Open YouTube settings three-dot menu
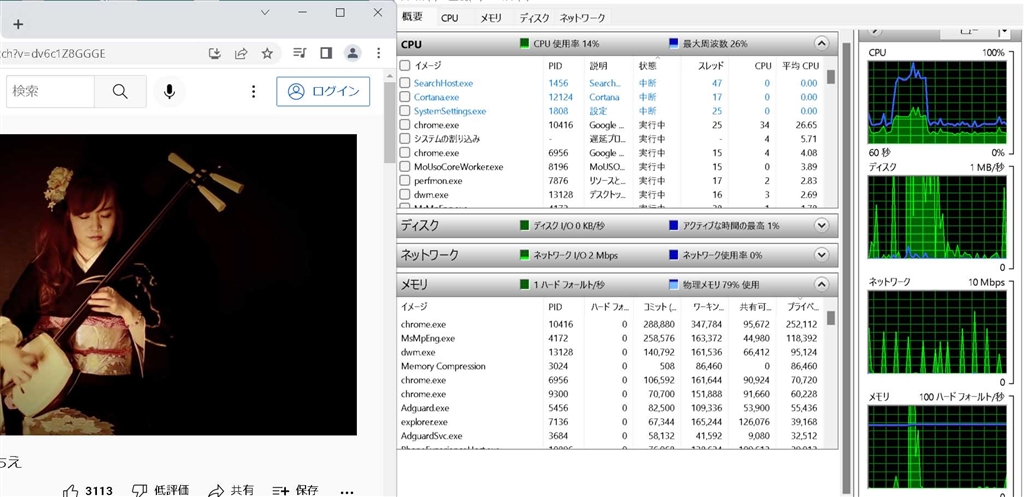Image resolution: width=1024 pixels, height=497 pixels. tap(253, 91)
